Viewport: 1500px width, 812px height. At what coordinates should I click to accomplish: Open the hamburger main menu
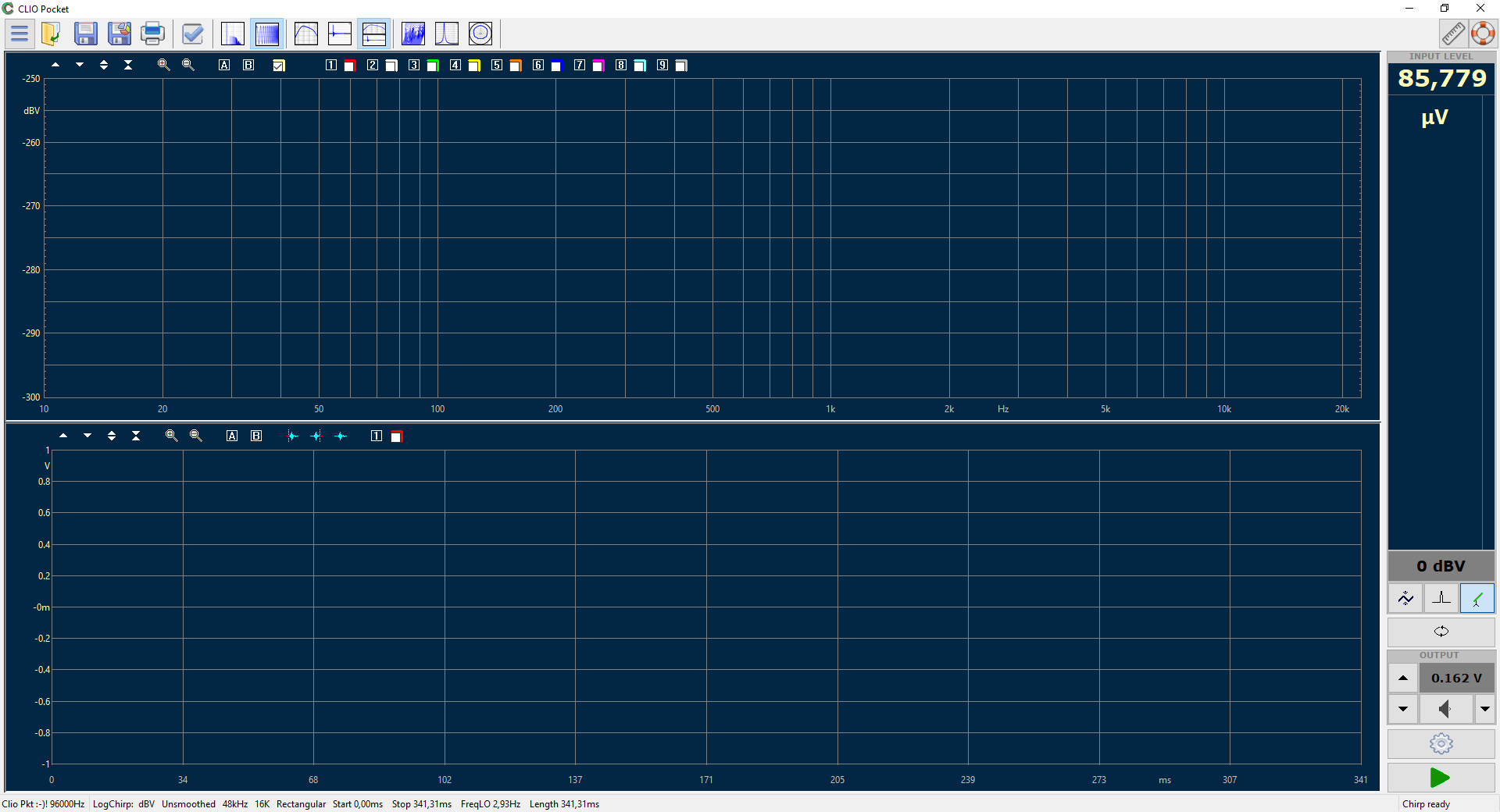click(x=20, y=34)
